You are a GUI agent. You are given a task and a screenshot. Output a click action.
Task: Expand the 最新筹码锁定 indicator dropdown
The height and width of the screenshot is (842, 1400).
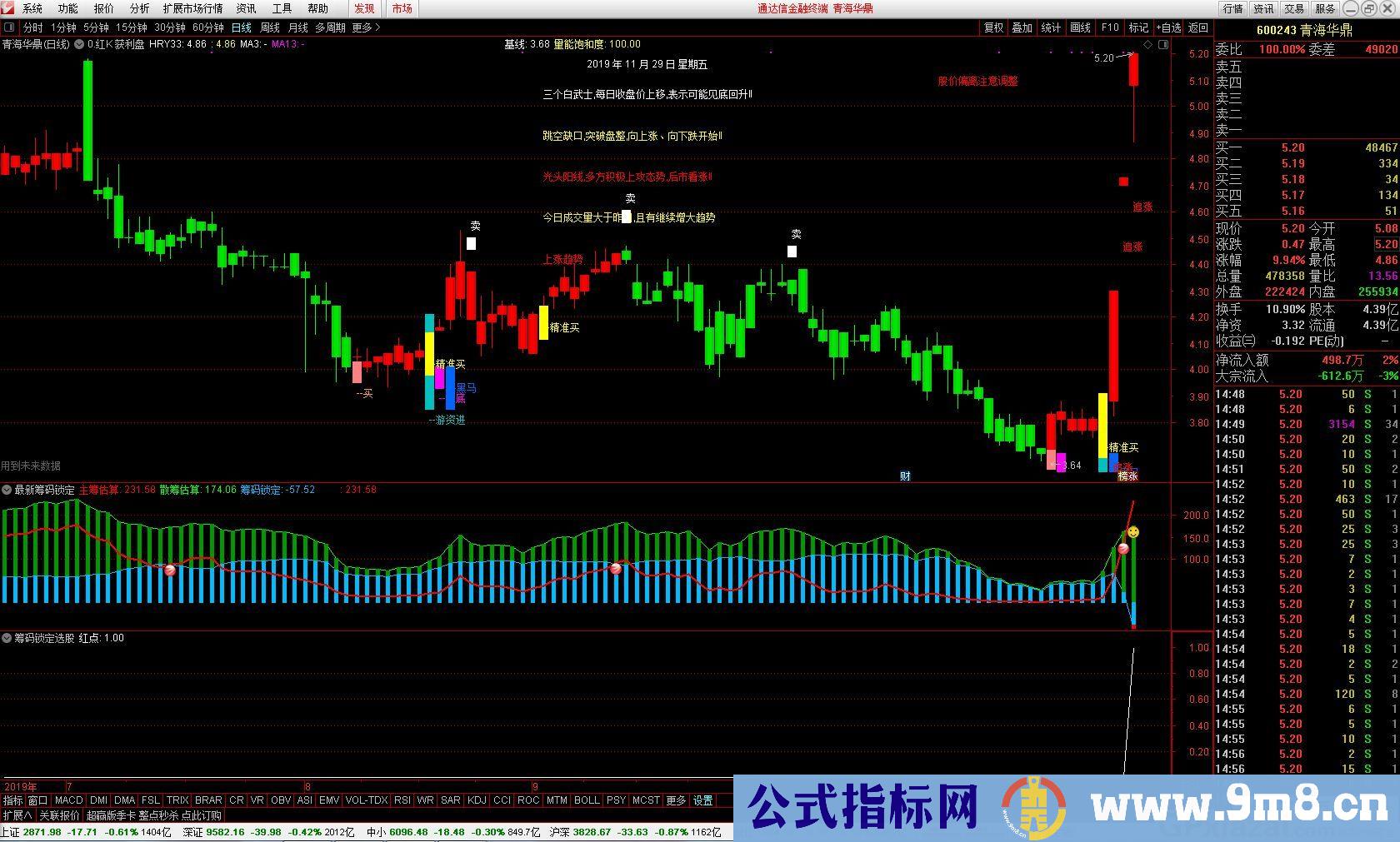pyautogui.click(x=7, y=490)
